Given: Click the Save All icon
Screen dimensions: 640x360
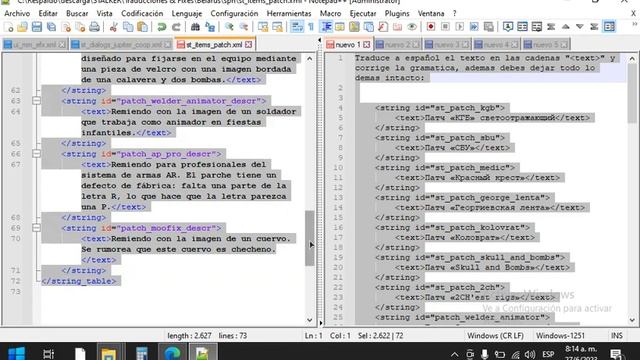Looking at the screenshot, I should tap(51, 27).
